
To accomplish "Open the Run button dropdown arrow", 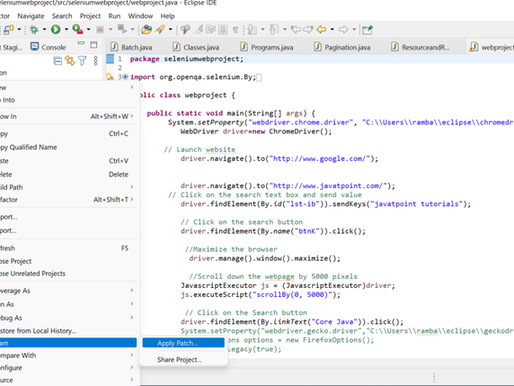I will (x=66, y=30).
